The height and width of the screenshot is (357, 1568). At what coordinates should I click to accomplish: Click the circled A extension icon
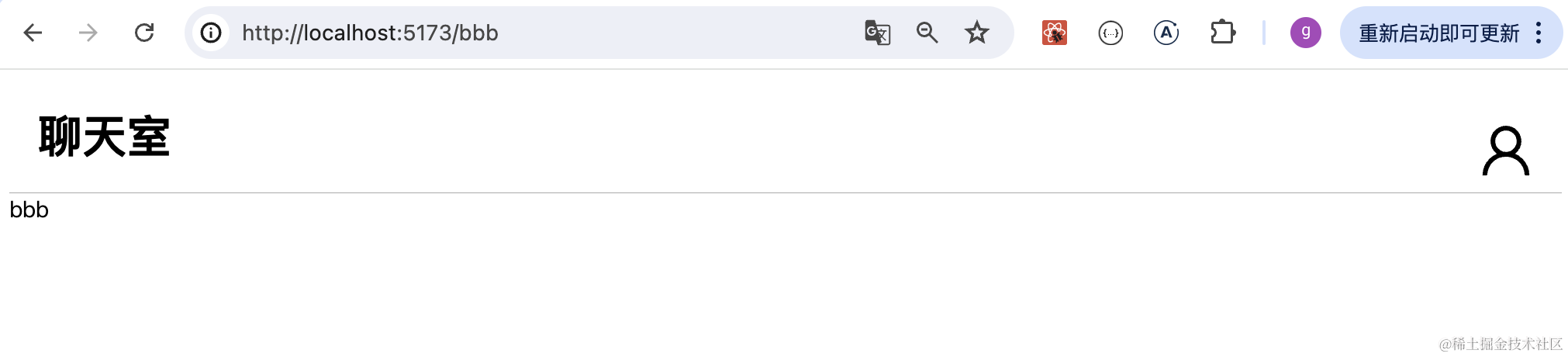1166,33
